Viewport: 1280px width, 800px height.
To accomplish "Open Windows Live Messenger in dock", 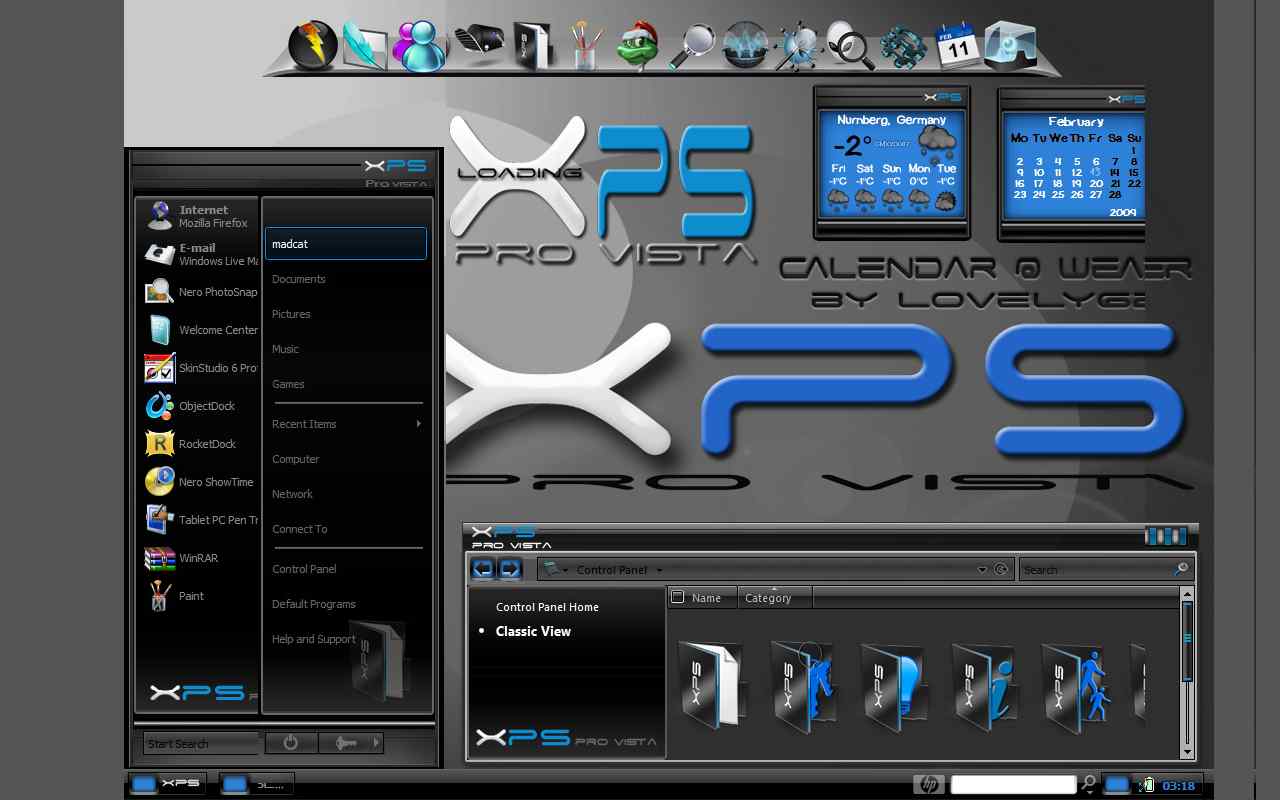I will 419,46.
